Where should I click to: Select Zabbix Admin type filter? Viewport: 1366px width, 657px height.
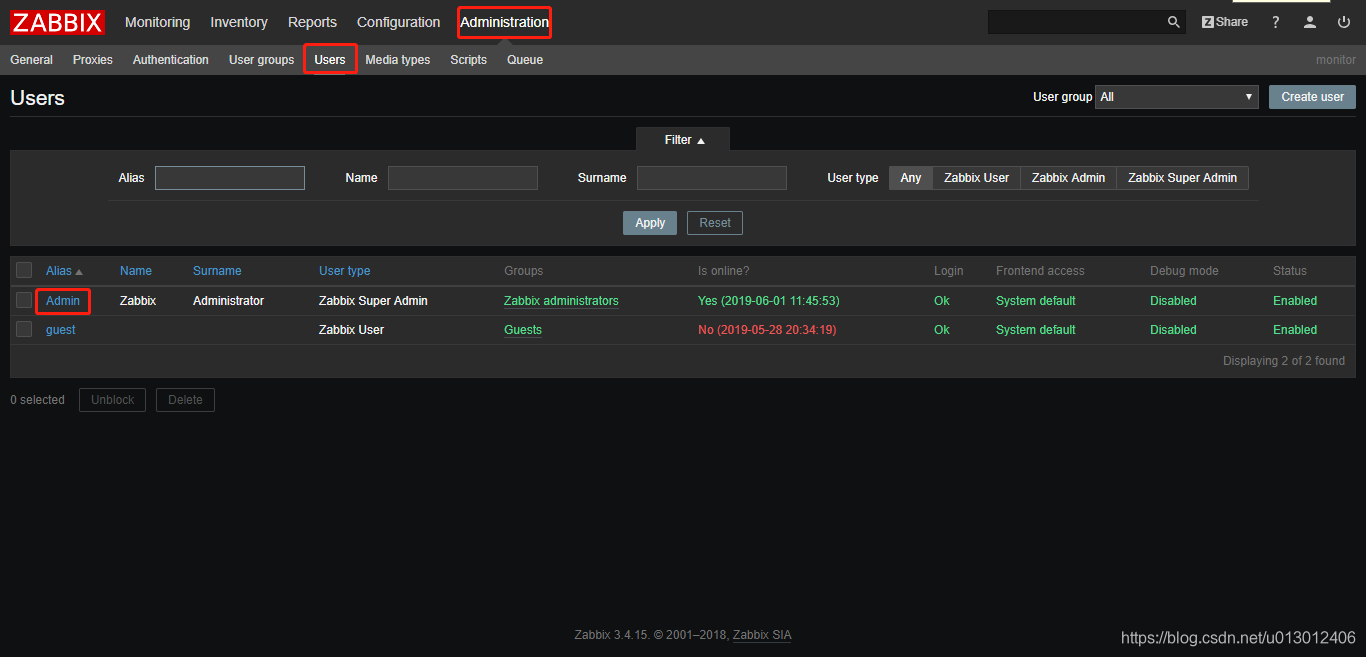pos(1069,178)
